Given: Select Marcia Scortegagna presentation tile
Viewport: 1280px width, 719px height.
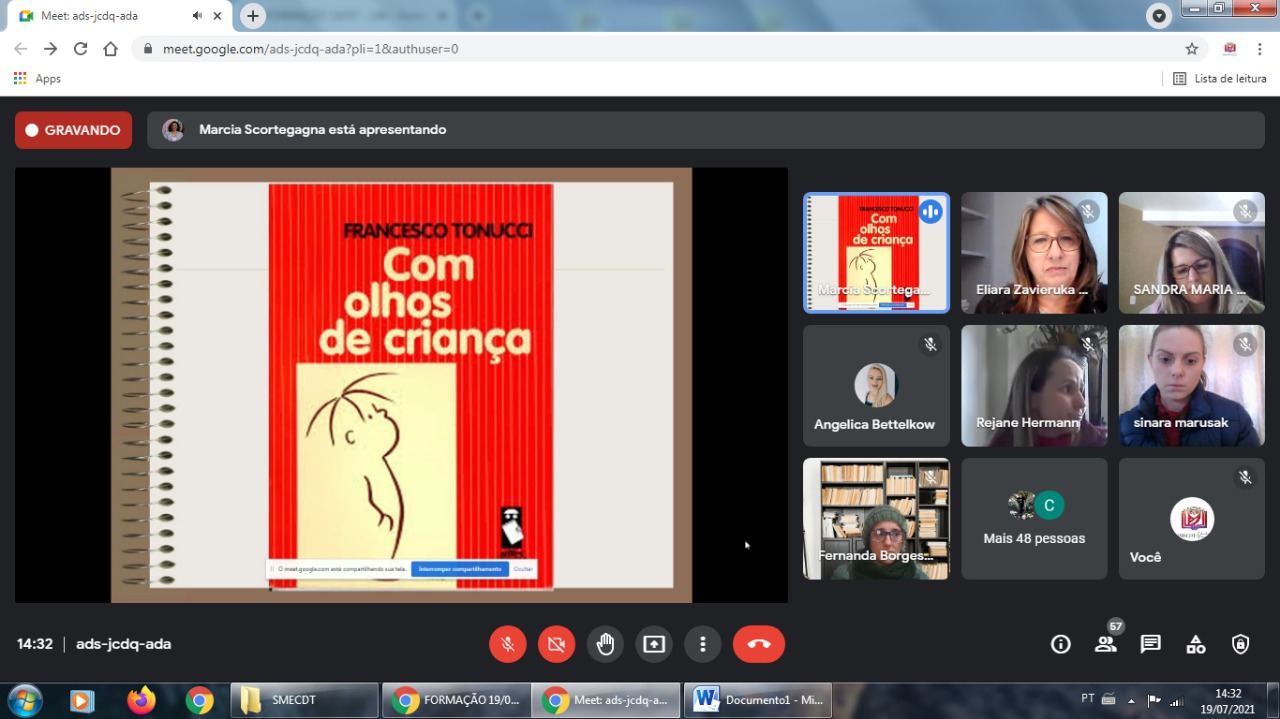Looking at the screenshot, I should [x=876, y=252].
